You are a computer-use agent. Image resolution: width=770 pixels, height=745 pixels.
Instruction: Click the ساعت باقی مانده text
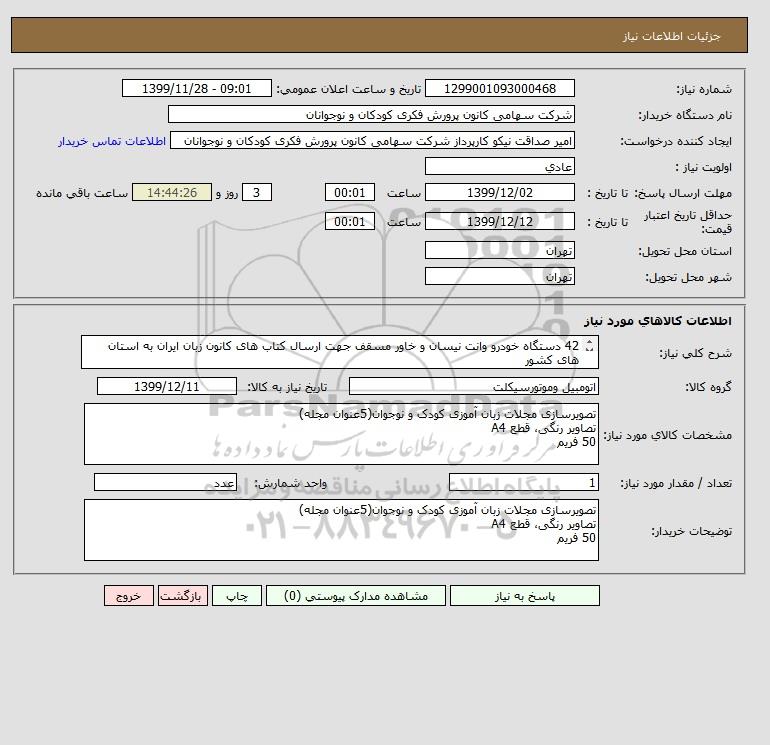82,193
